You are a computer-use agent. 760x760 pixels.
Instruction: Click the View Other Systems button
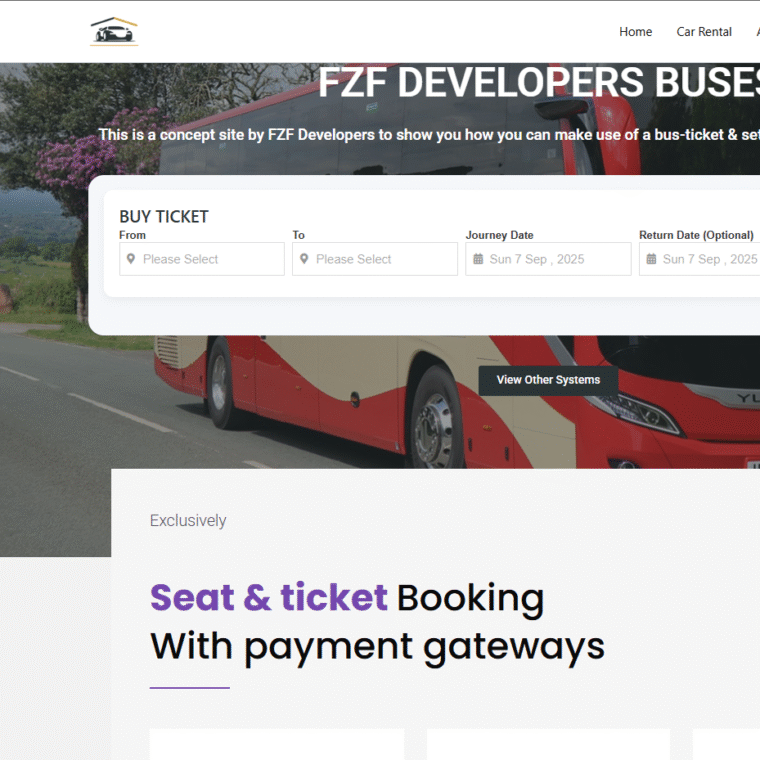point(548,380)
